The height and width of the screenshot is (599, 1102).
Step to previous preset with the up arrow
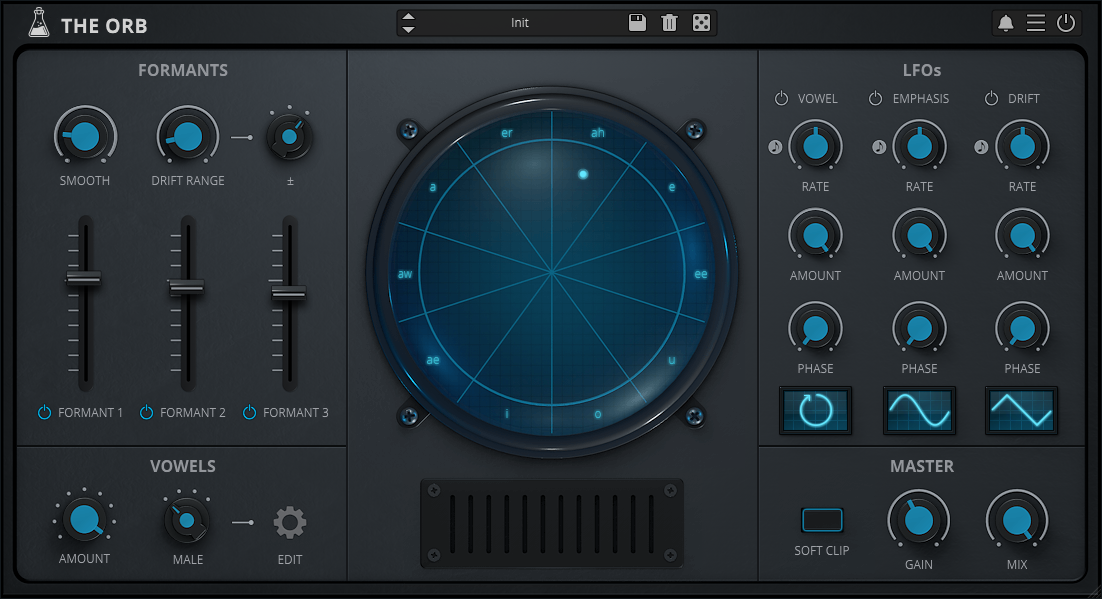[x=408, y=17]
